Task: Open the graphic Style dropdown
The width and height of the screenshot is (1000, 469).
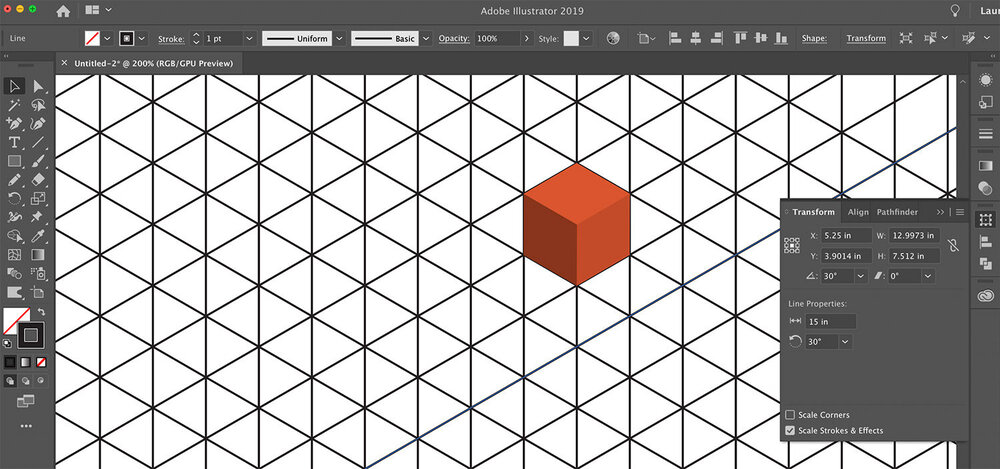Action: pos(586,38)
